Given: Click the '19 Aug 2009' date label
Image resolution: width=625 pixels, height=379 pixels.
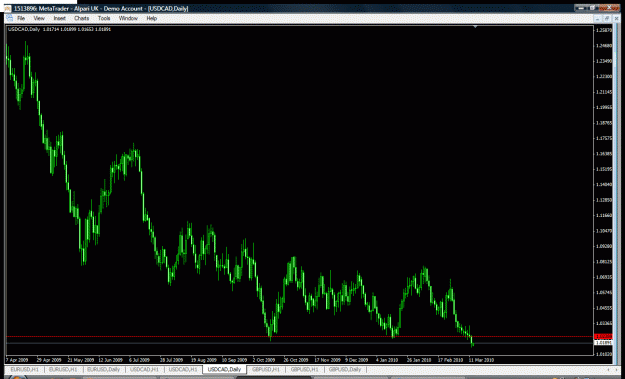Looking at the screenshot, I should tap(204, 360).
